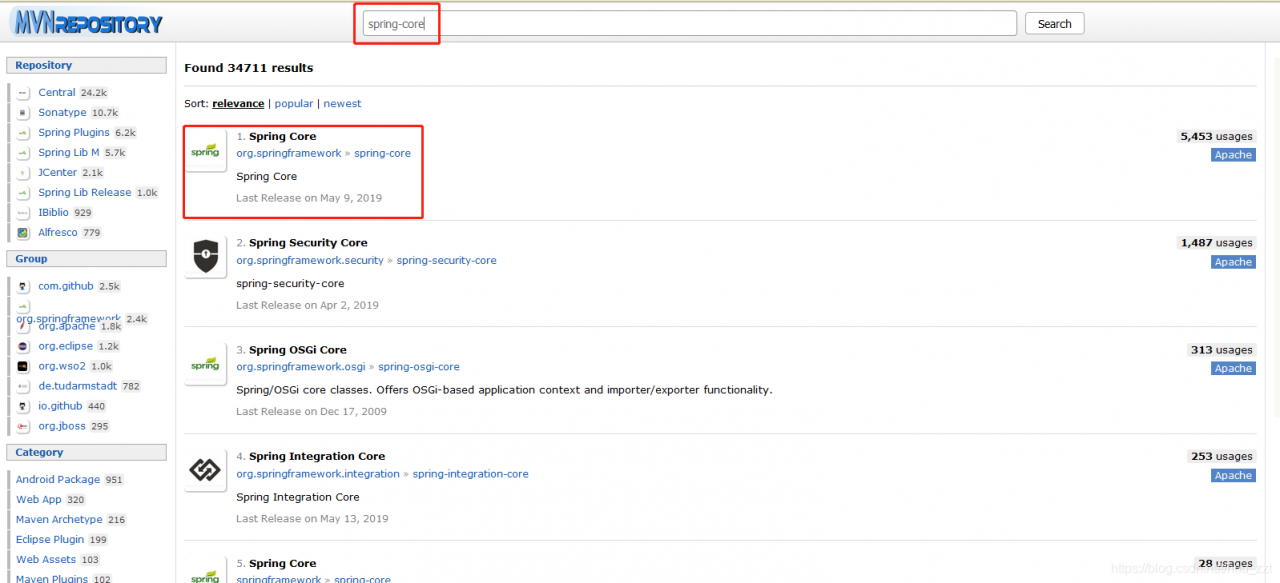
Task: Click the 313 usages count
Action: tap(1222, 350)
